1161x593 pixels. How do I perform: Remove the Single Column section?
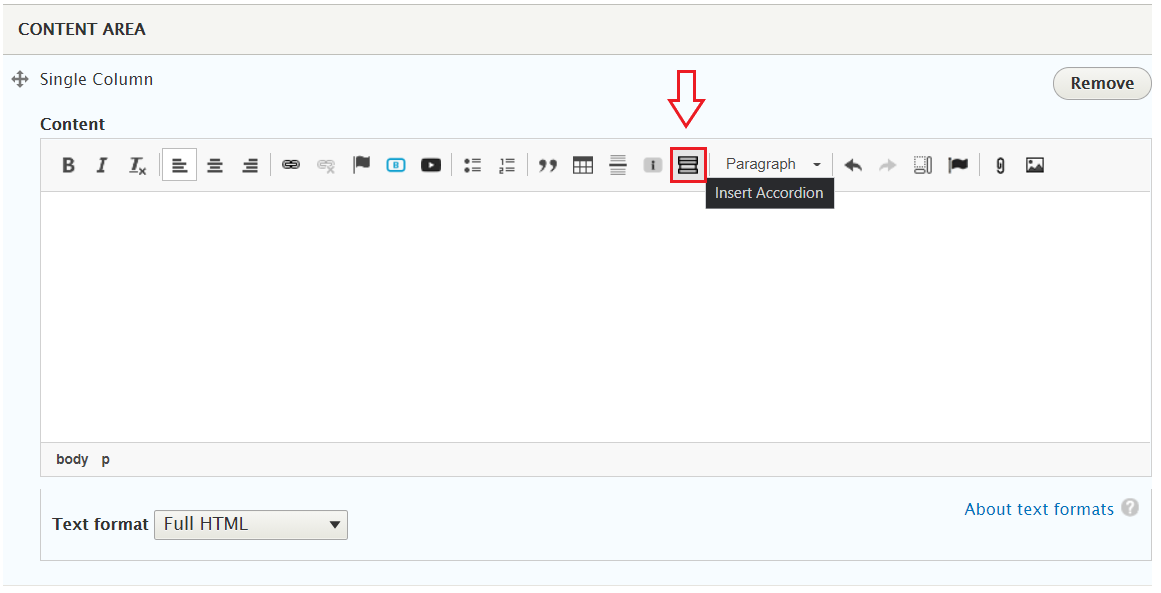1101,83
